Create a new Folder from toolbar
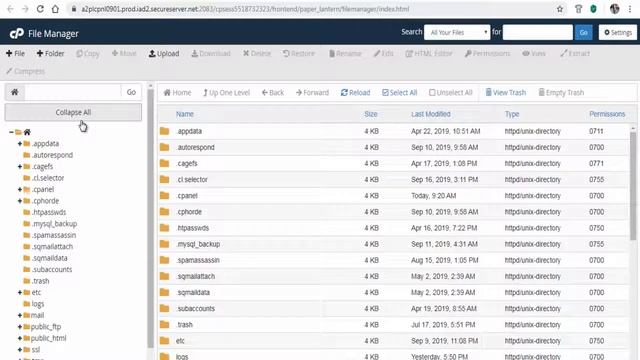 pos(51,53)
